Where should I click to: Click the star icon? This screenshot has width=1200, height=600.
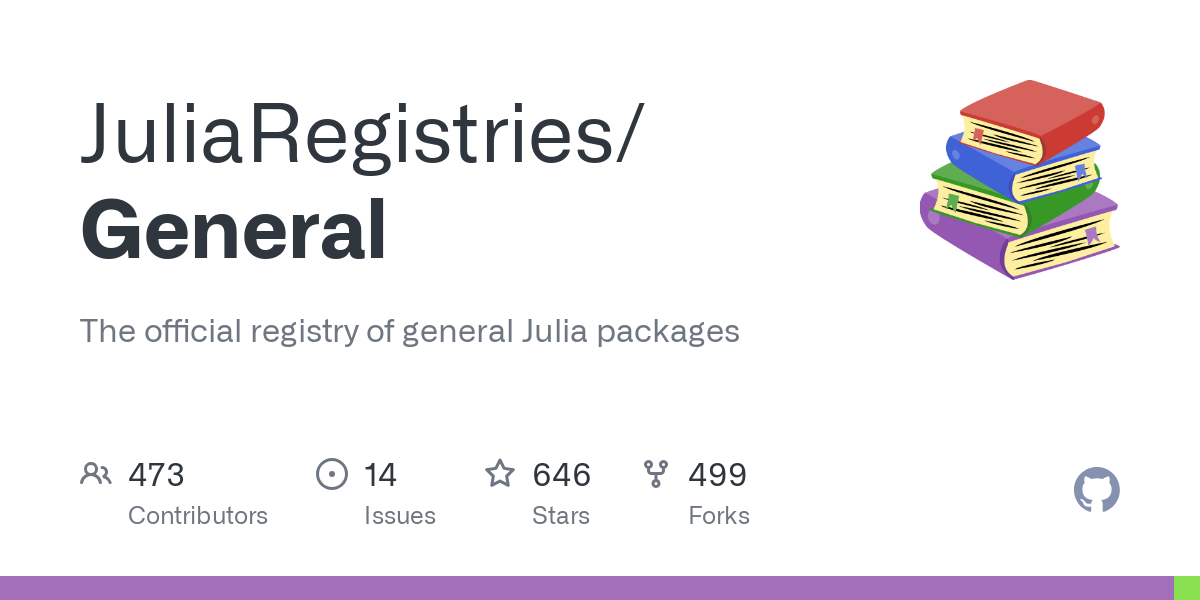pos(500,473)
